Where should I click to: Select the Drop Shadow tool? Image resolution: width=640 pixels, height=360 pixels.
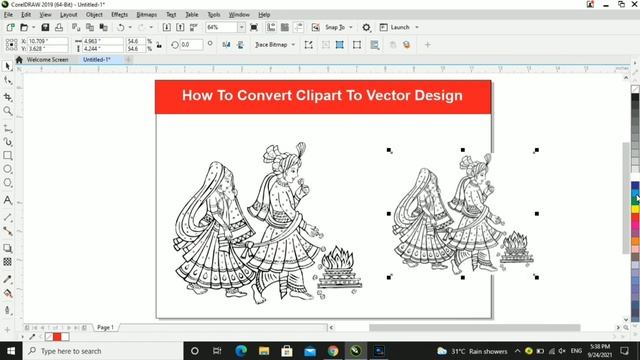(7, 248)
